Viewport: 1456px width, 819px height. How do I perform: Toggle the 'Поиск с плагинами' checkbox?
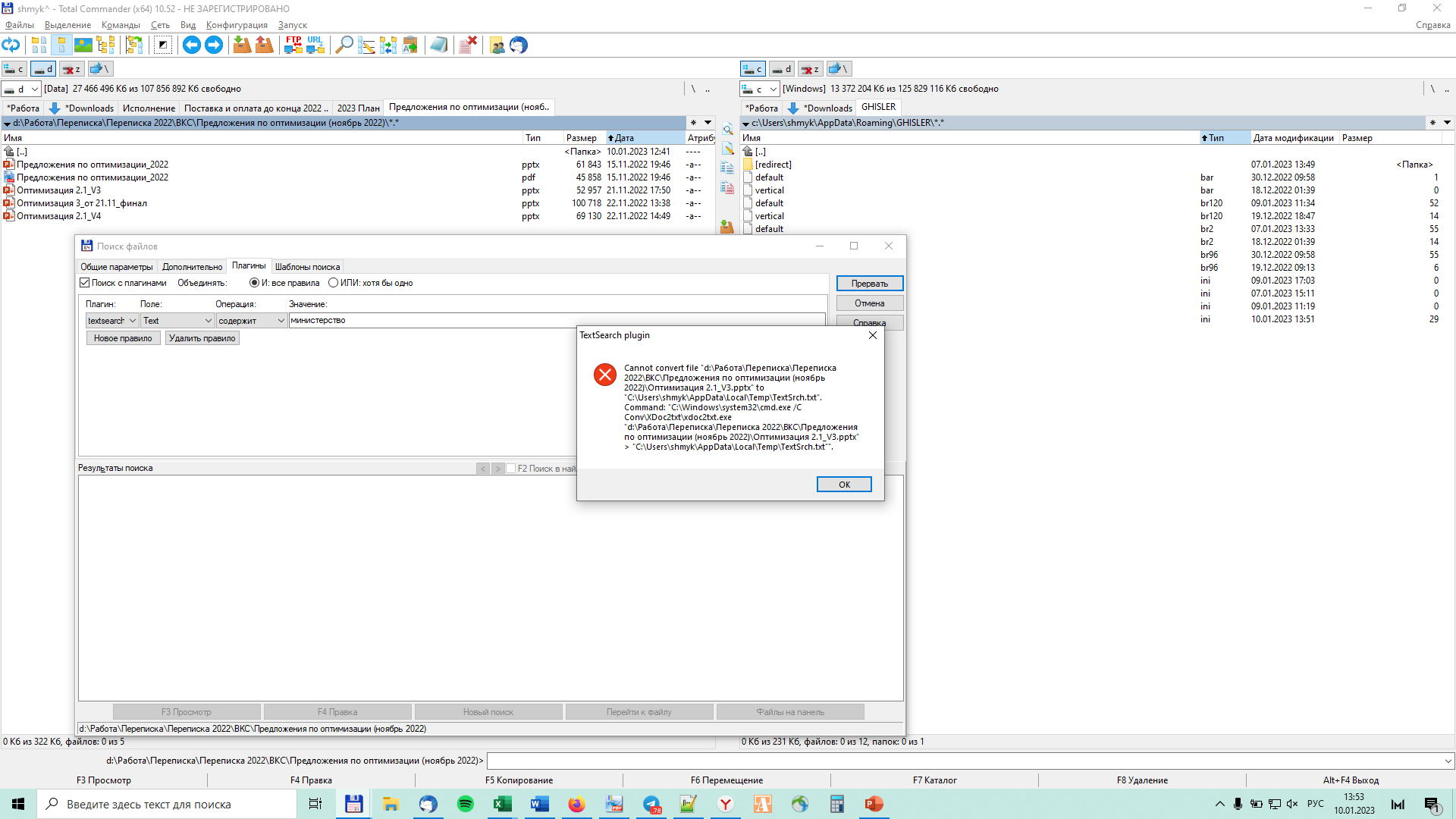[x=85, y=283]
